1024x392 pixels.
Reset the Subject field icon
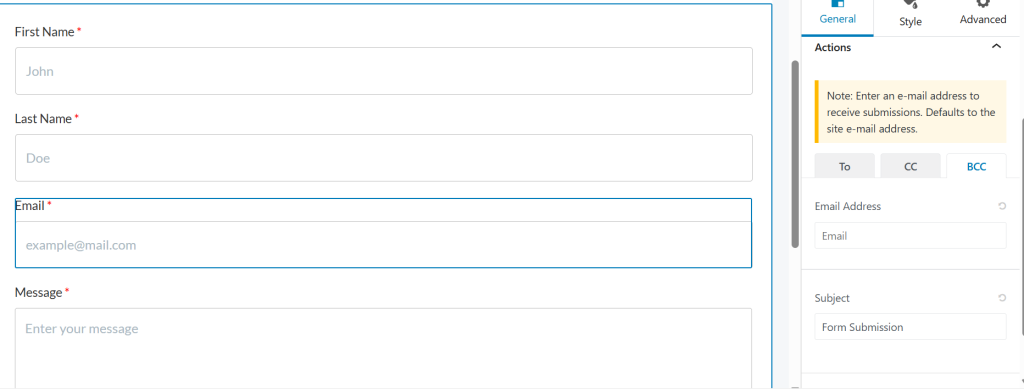click(1002, 298)
